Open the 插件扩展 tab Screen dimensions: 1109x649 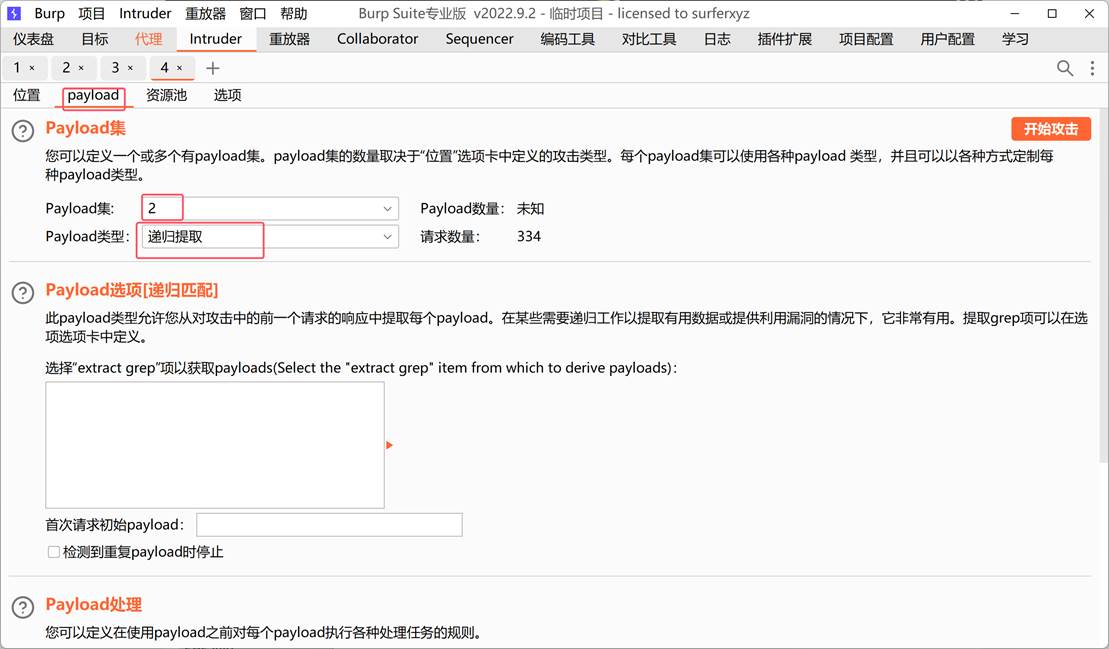784,39
